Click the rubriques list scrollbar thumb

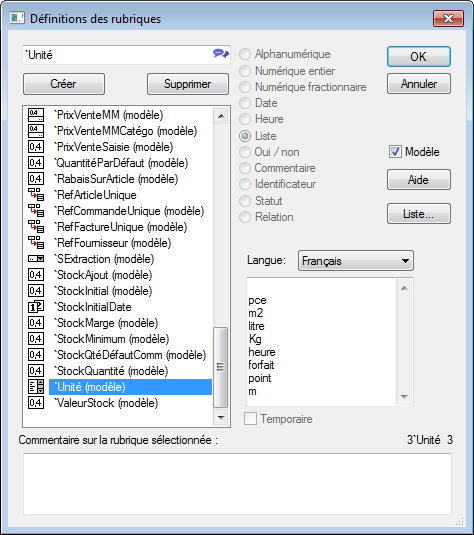[220, 367]
